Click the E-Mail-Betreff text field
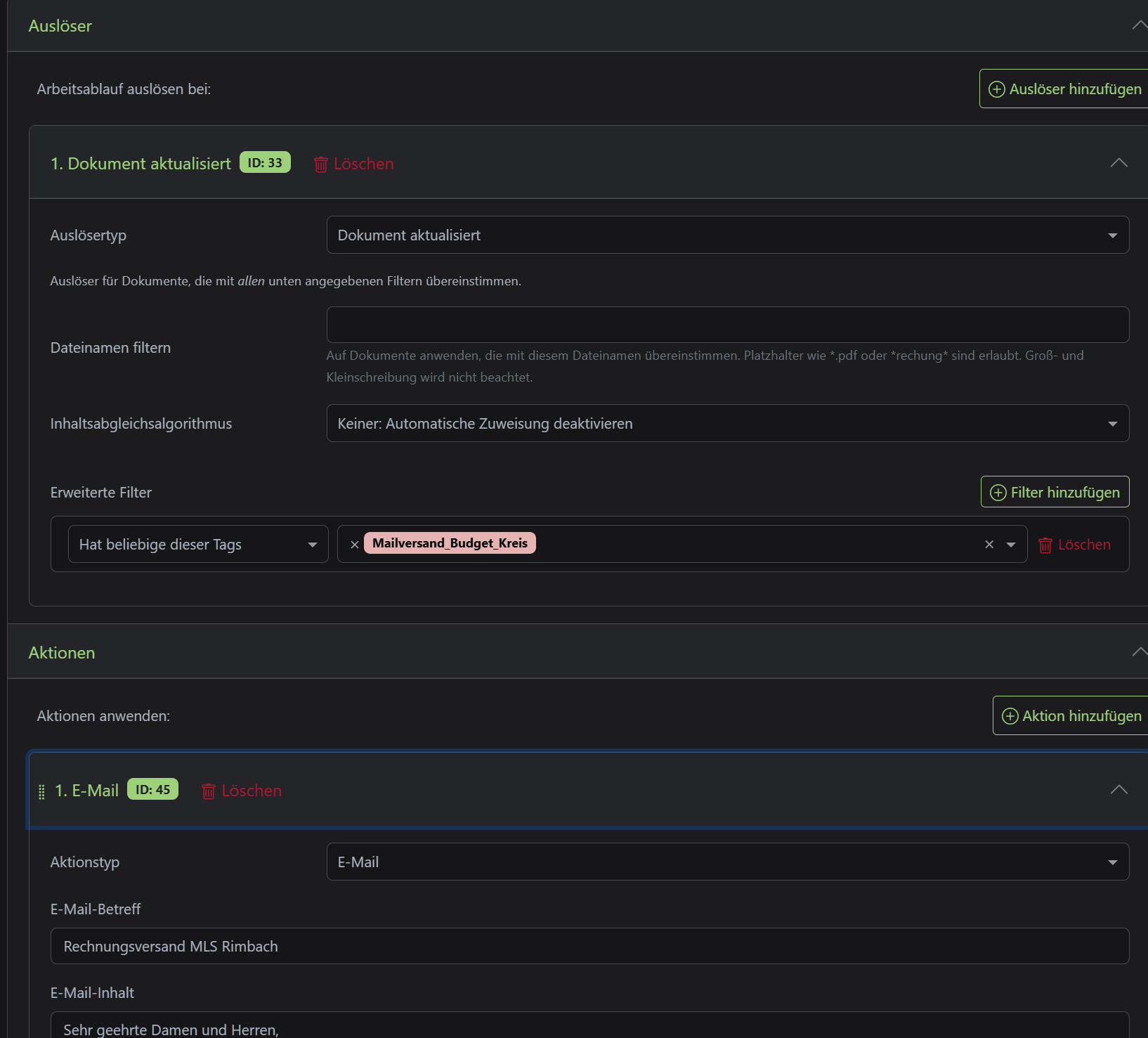1148x1038 pixels. coord(589,947)
